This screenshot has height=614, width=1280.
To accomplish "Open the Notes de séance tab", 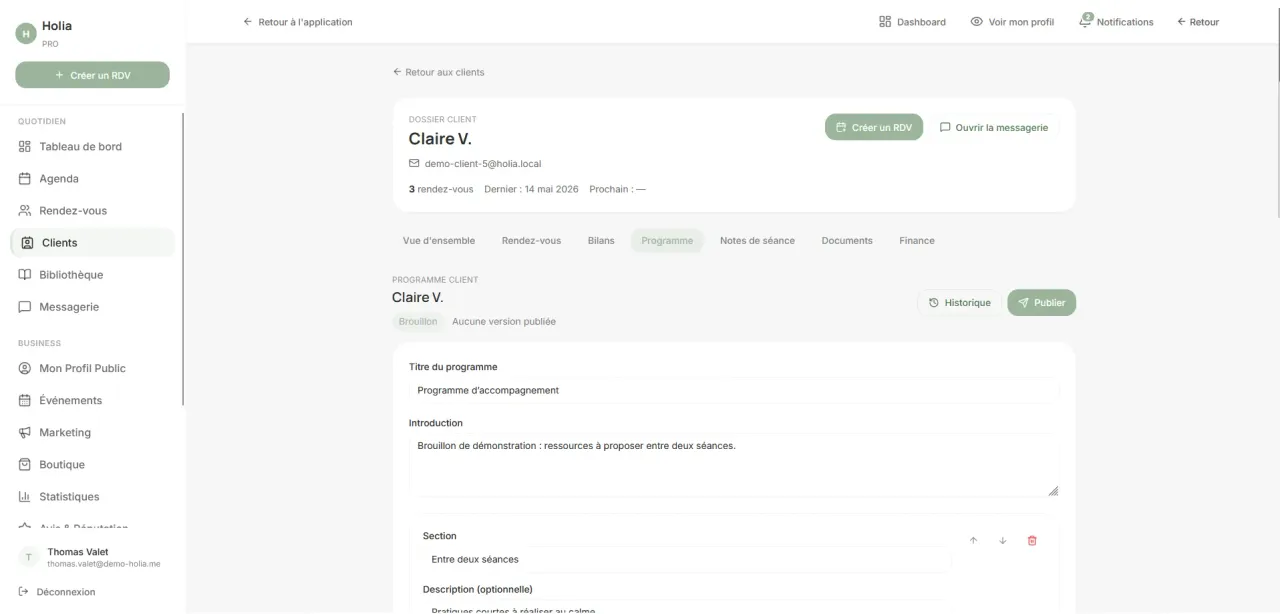I will [757, 241].
